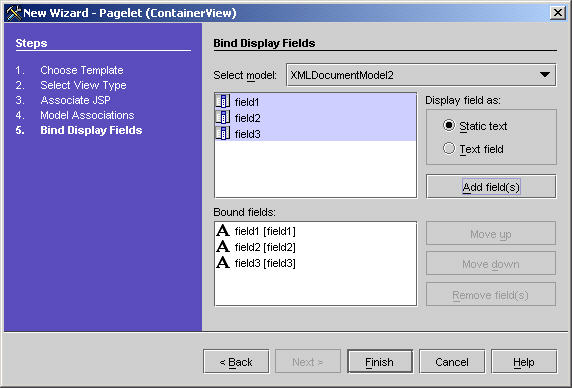Image resolution: width=572 pixels, height=388 pixels.
Task: Select bound field field1 [field1]
Action: point(316,231)
